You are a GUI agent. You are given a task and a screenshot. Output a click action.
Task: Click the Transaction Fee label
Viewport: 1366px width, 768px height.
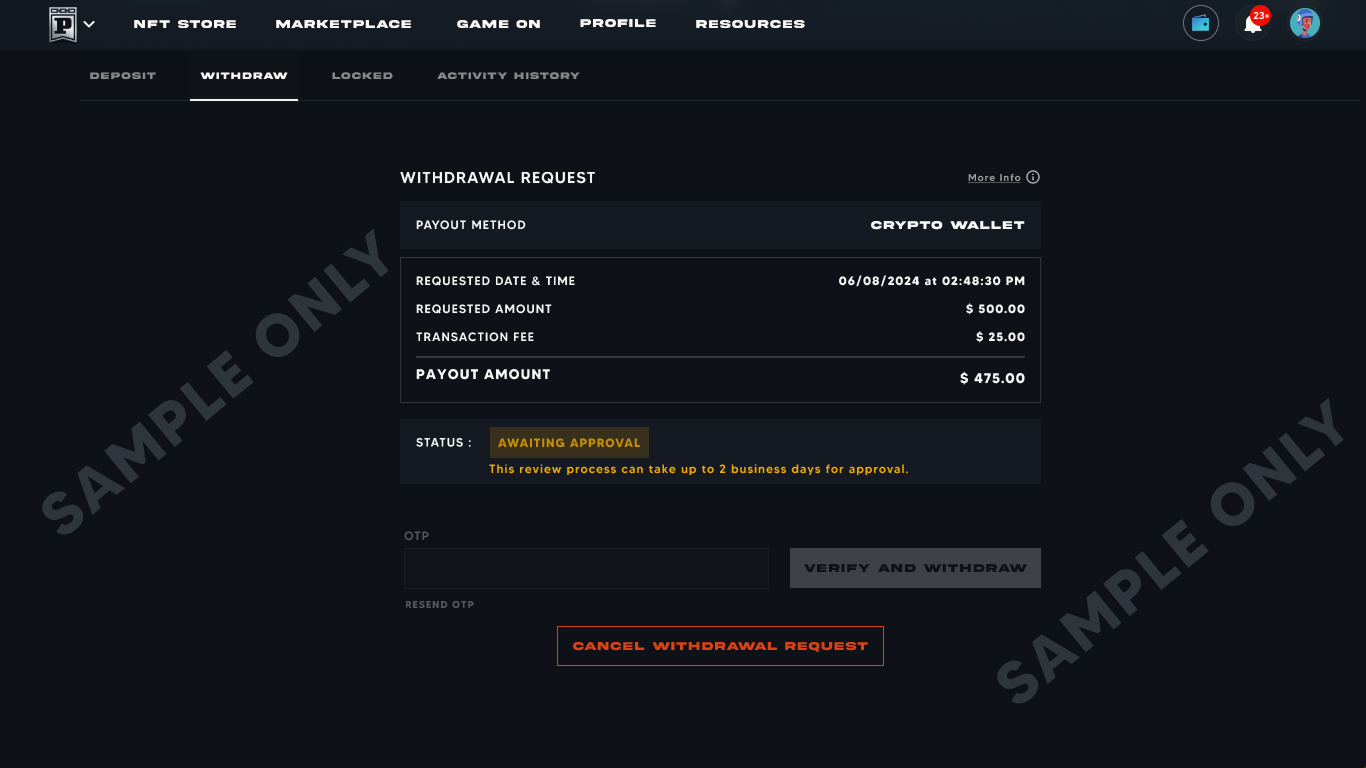[x=475, y=337]
